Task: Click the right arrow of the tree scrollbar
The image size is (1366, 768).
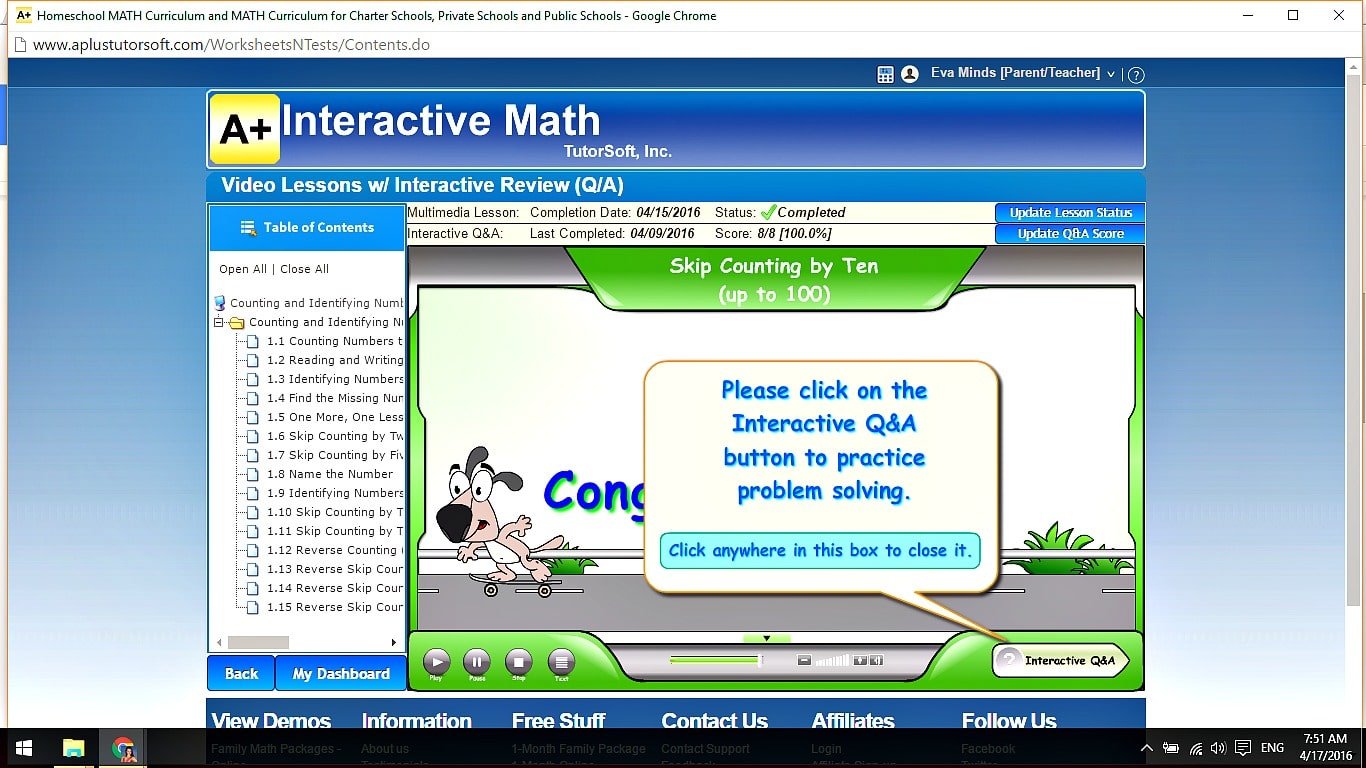Action: (394, 643)
